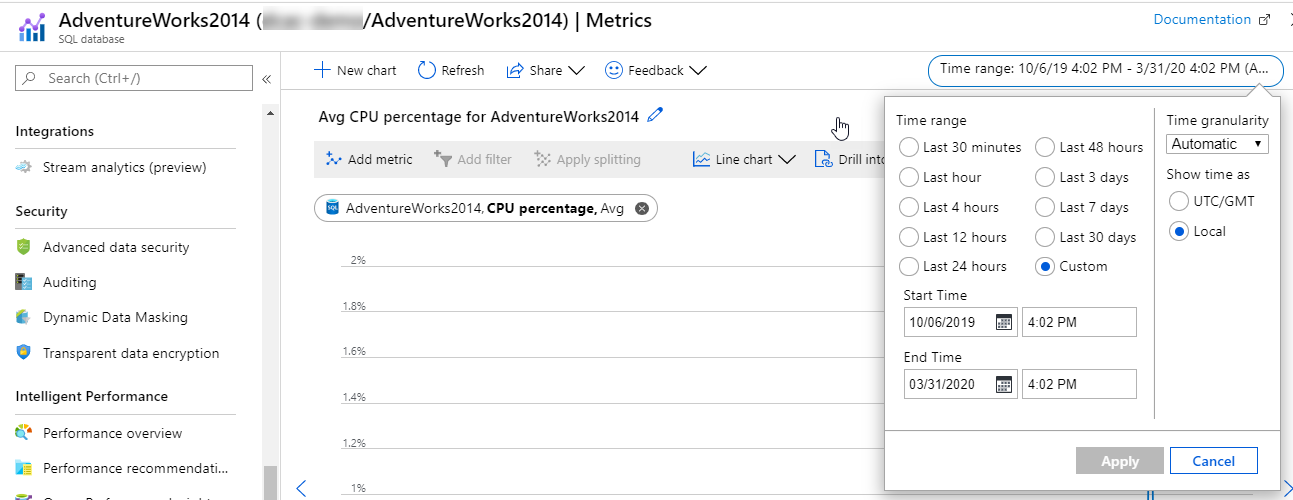This screenshot has height=500, width=1293.
Task: Open Transparent data encryption
Action: pos(131,353)
